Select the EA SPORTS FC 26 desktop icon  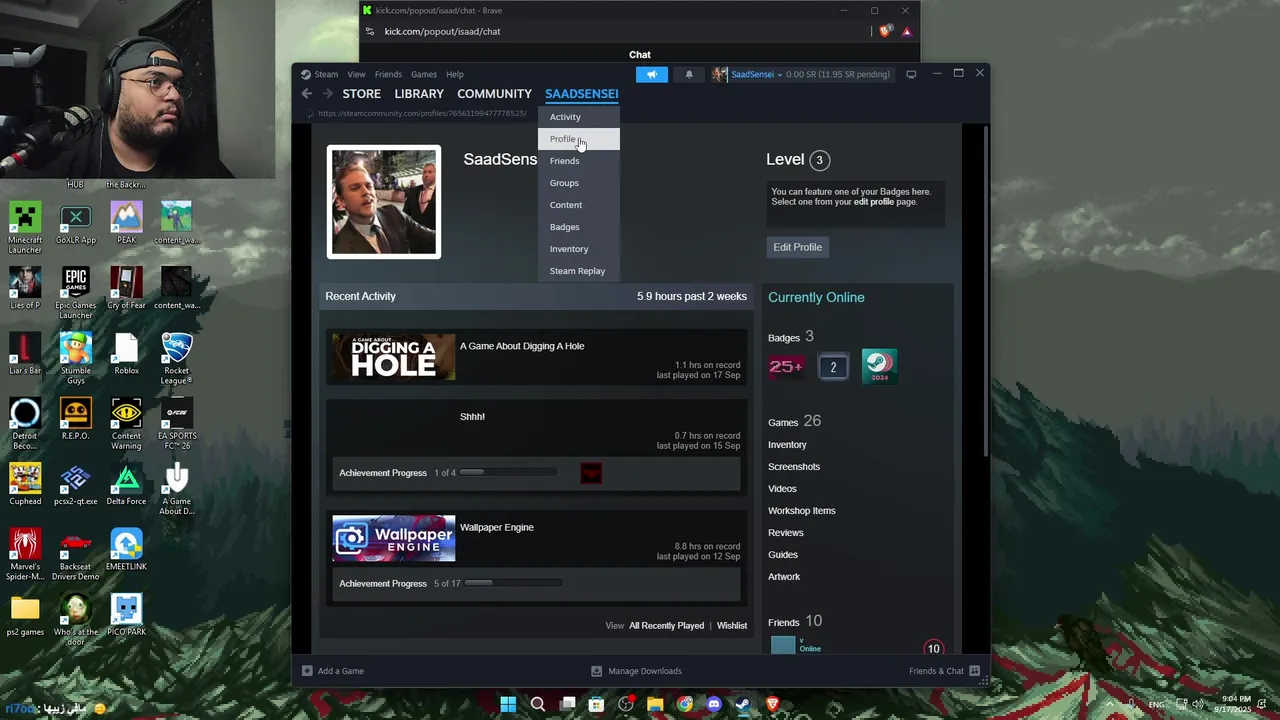(177, 424)
